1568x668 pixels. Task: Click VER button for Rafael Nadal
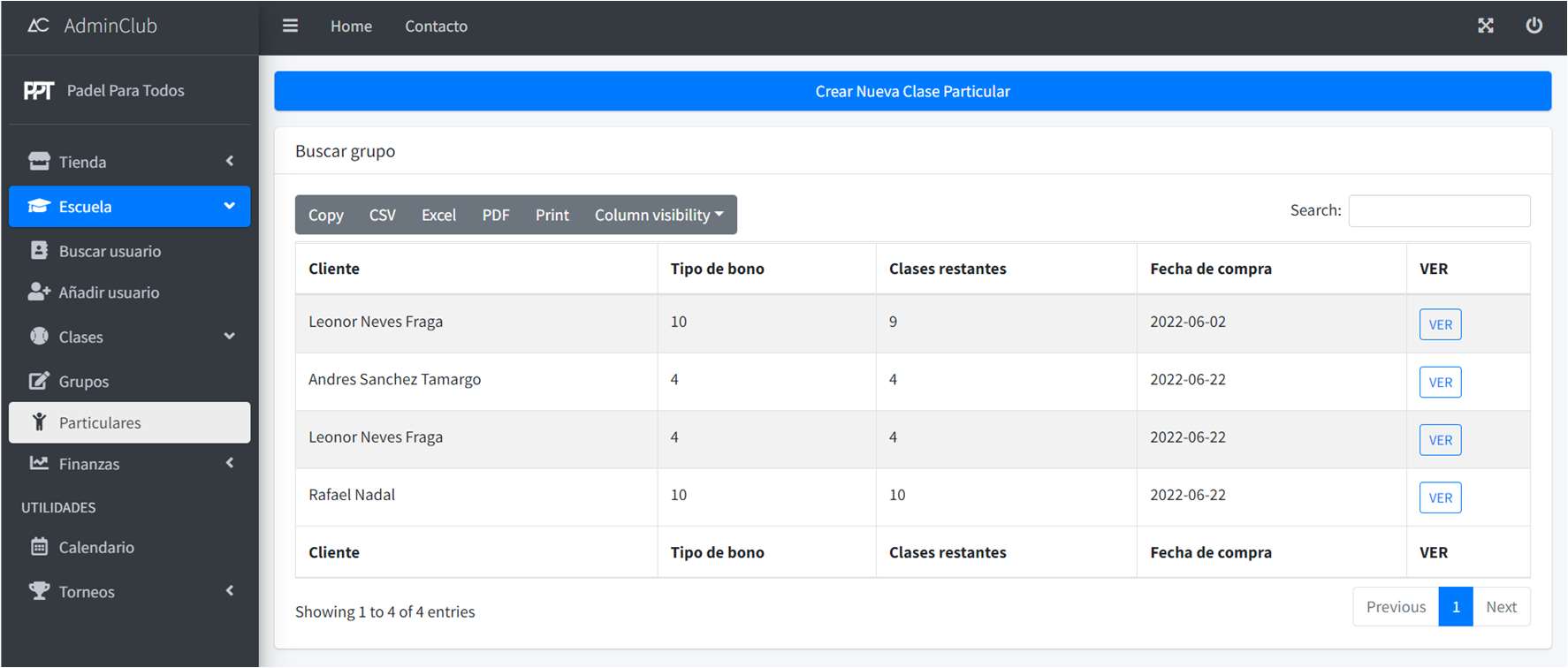(1441, 497)
